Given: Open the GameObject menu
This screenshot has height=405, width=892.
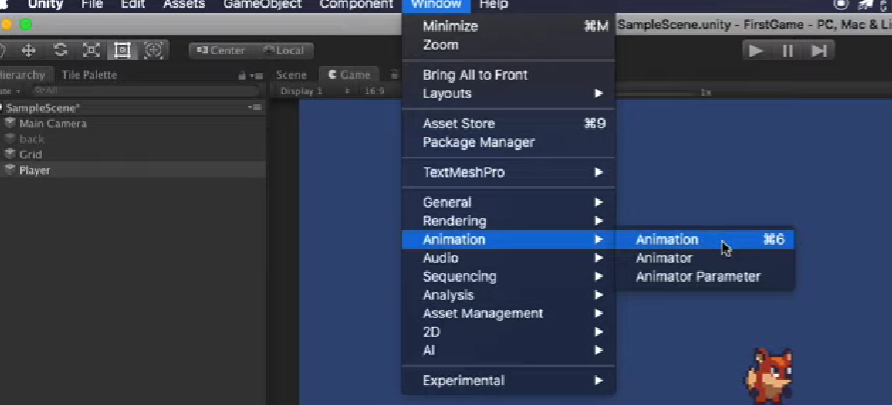Looking at the screenshot, I should pyautogui.click(x=263, y=5).
